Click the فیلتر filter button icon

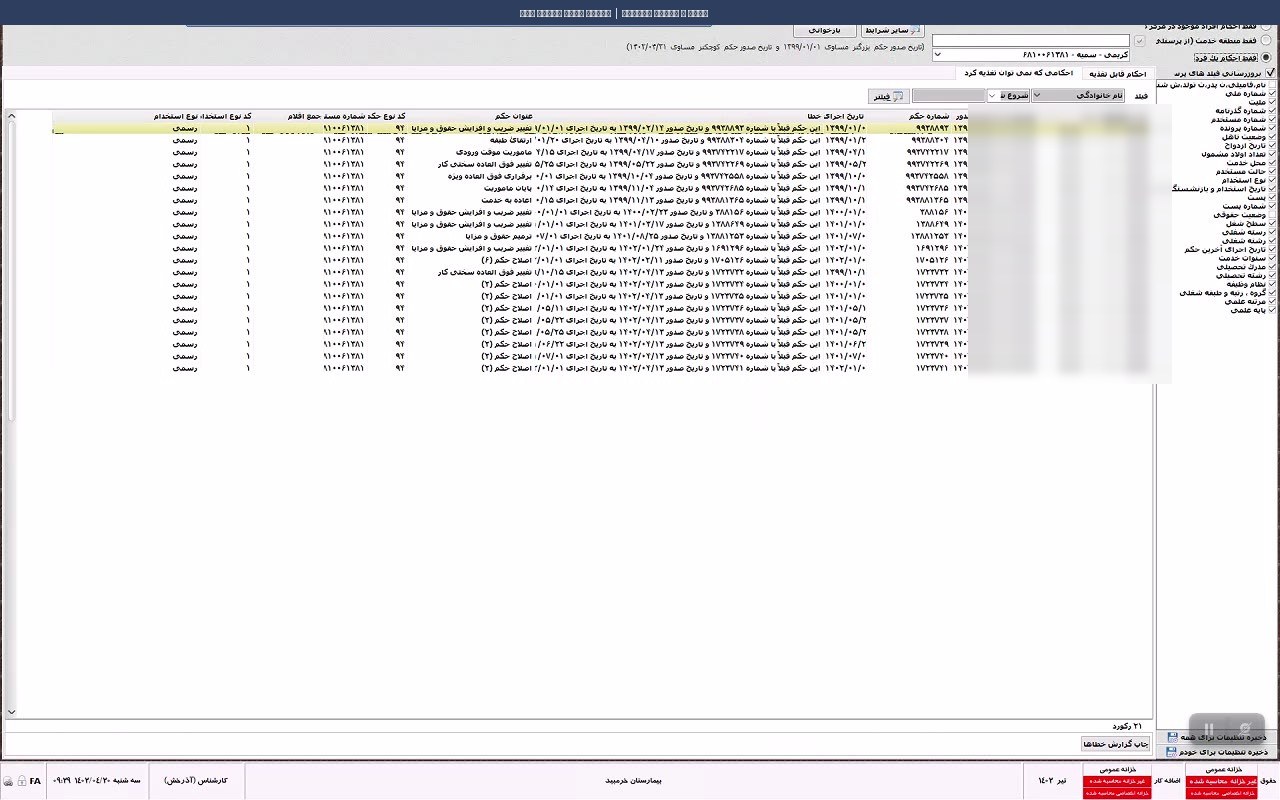(897, 96)
